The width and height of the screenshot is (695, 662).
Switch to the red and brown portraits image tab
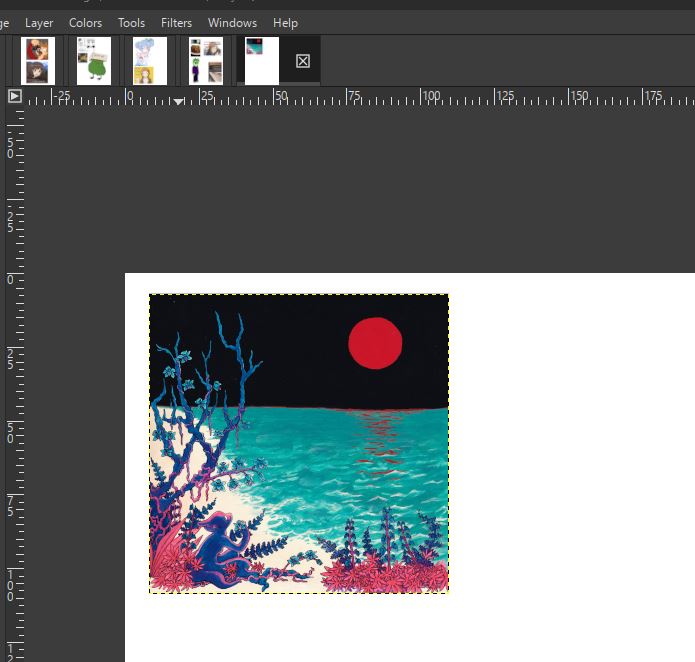point(38,61)
